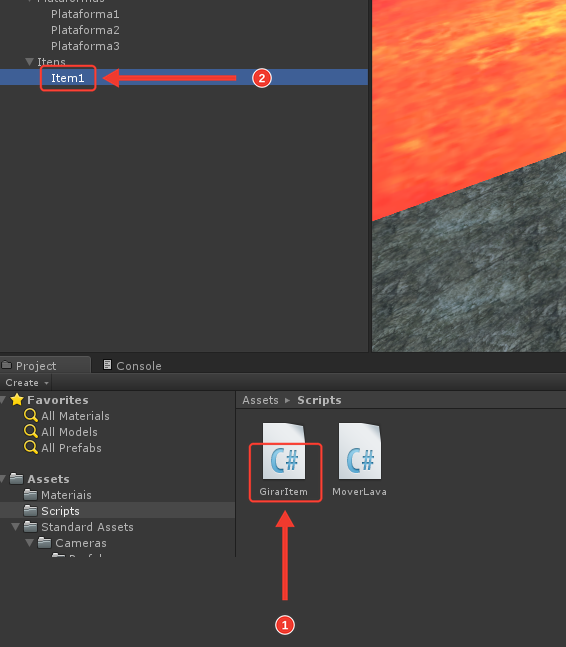This screenshot has height=647, width=566.
Task: Click Scripts in the breadcrumb path
Action: point(319,400)
